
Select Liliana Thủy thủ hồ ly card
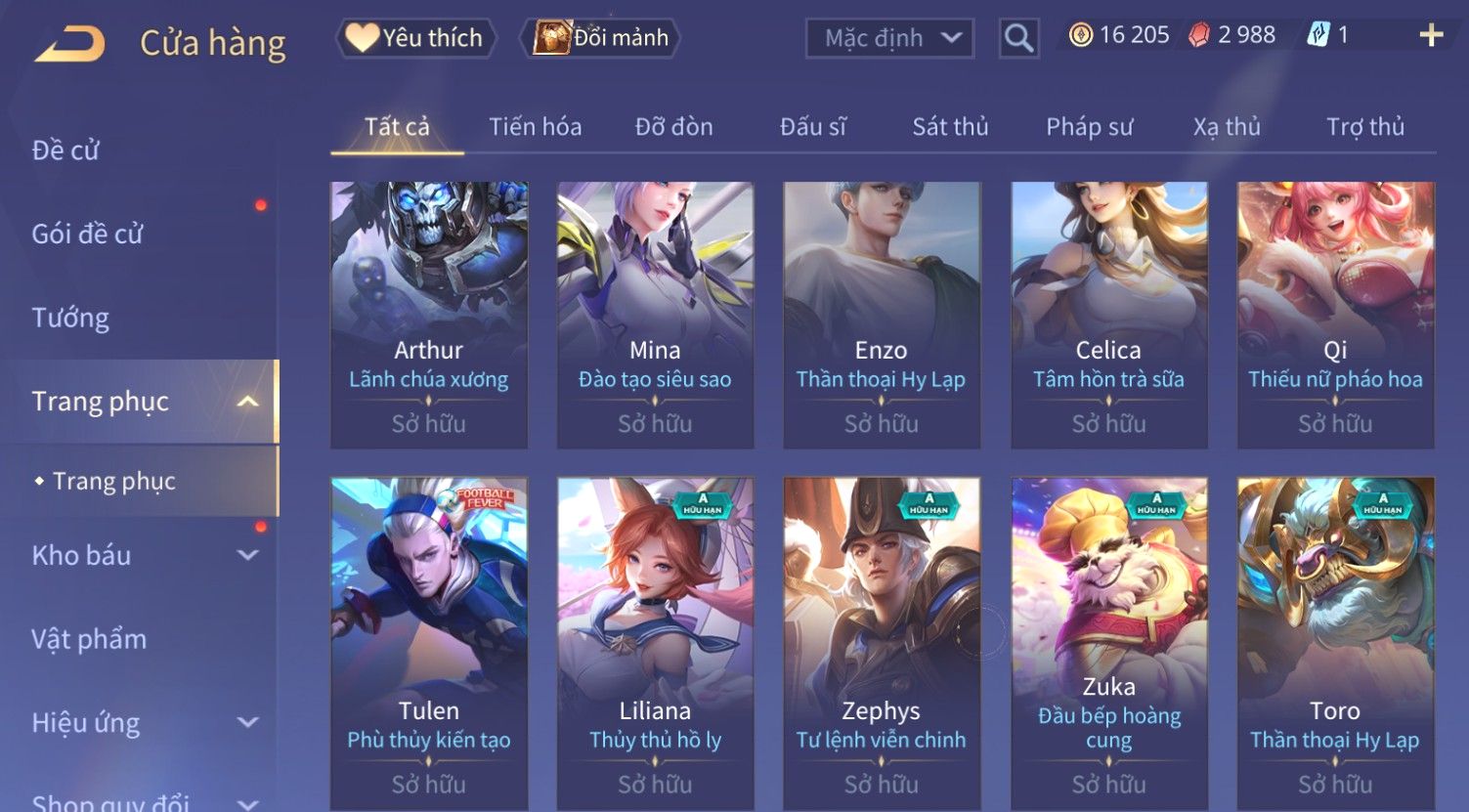point(655,643)
